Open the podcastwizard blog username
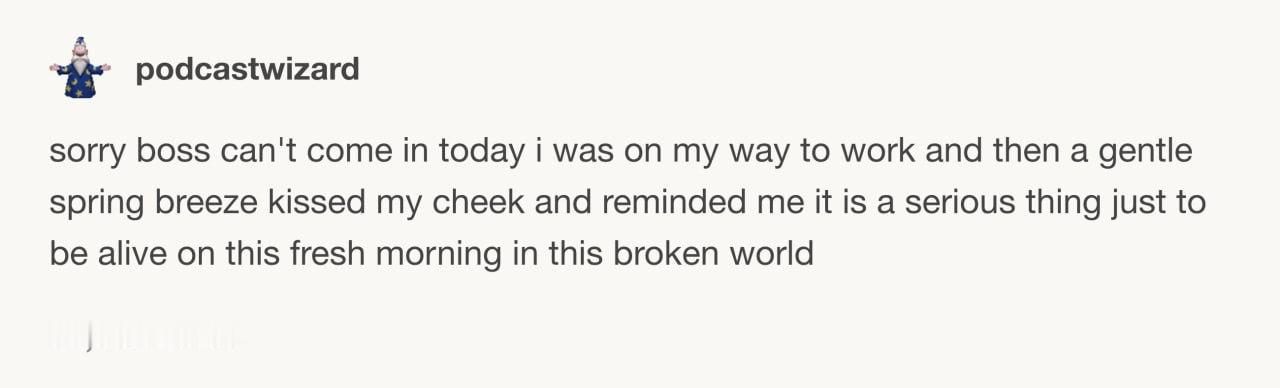The width and height of the screenshot is (1280, 388). (247, 70)
